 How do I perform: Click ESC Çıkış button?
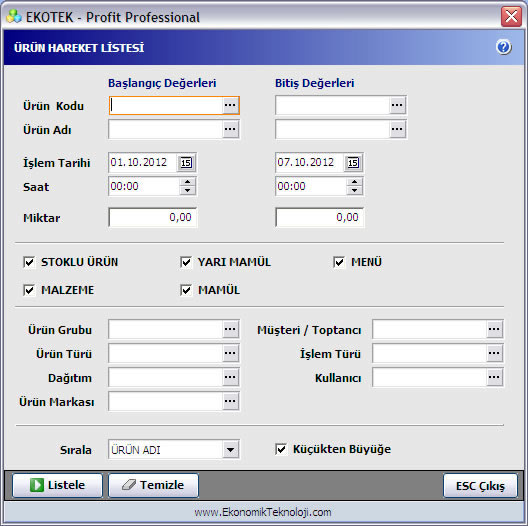(x=480, y=486)
